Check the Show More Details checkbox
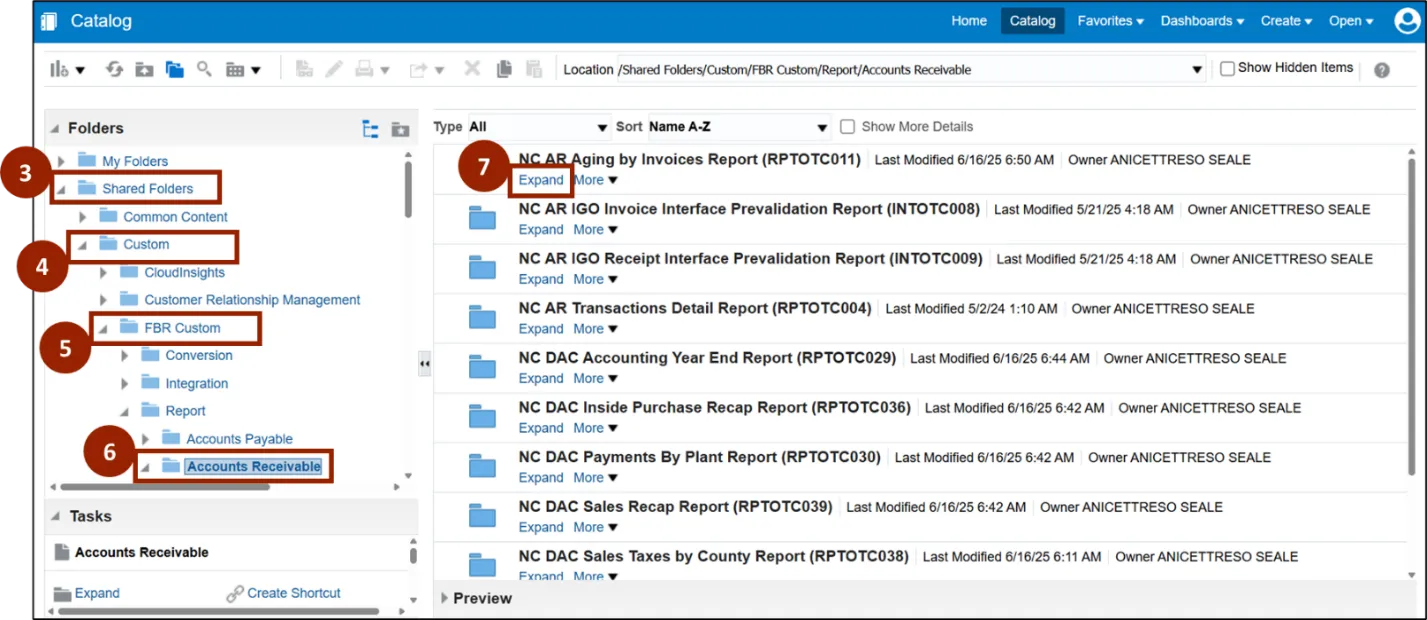 tap(848, 127)
